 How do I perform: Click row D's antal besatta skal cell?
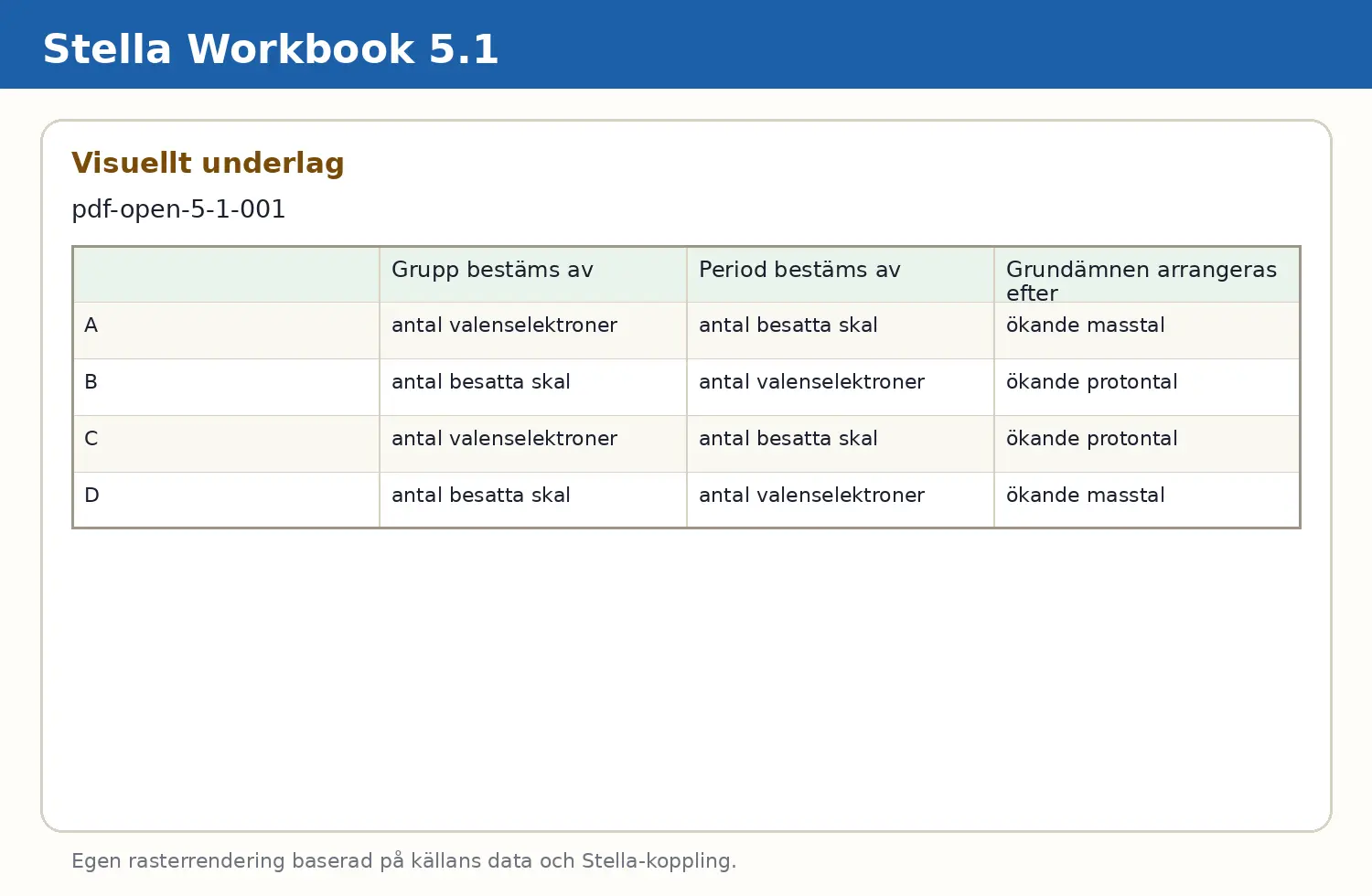533,500
